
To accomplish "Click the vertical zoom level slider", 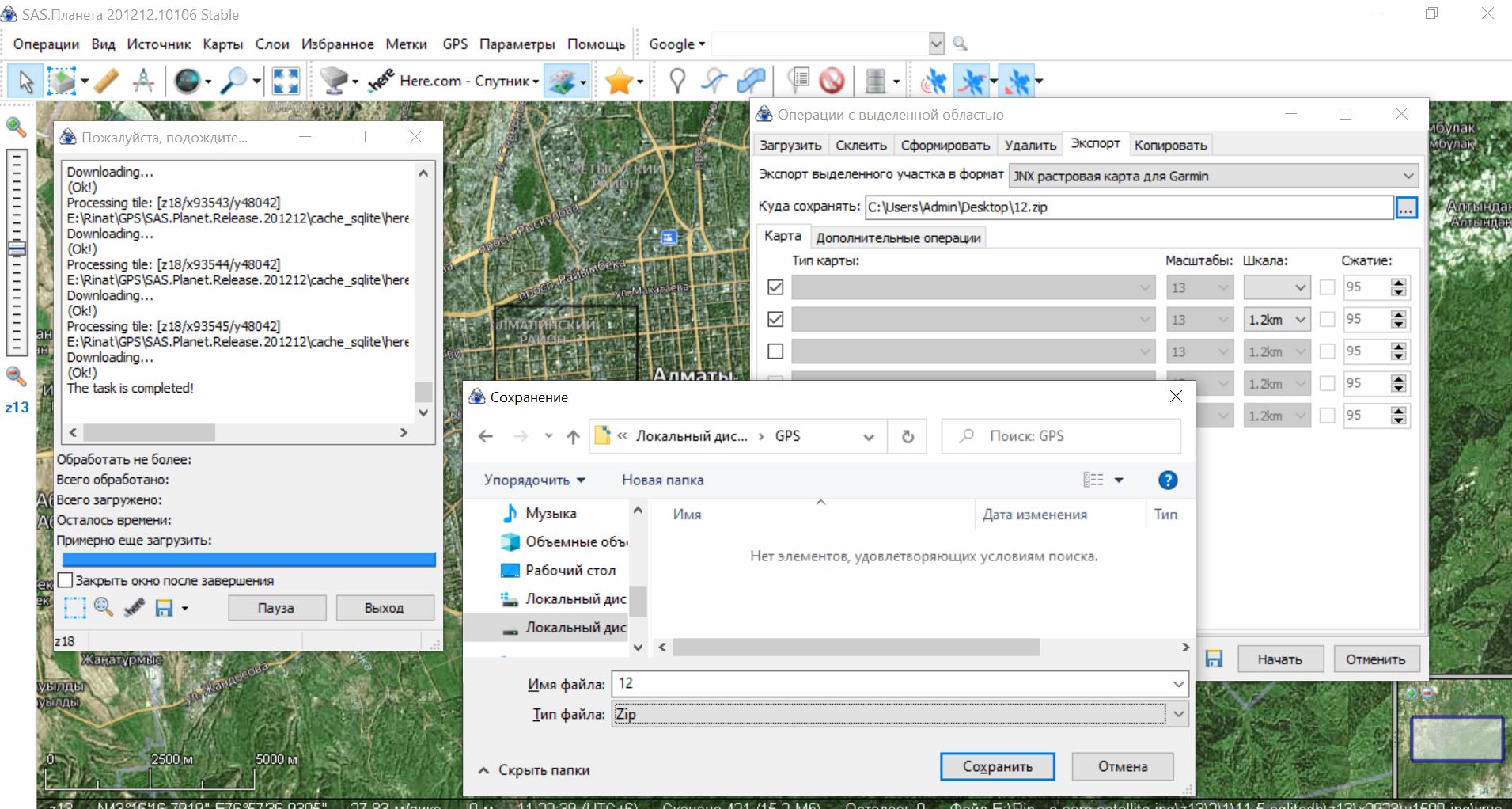I will tap(17, 249).
